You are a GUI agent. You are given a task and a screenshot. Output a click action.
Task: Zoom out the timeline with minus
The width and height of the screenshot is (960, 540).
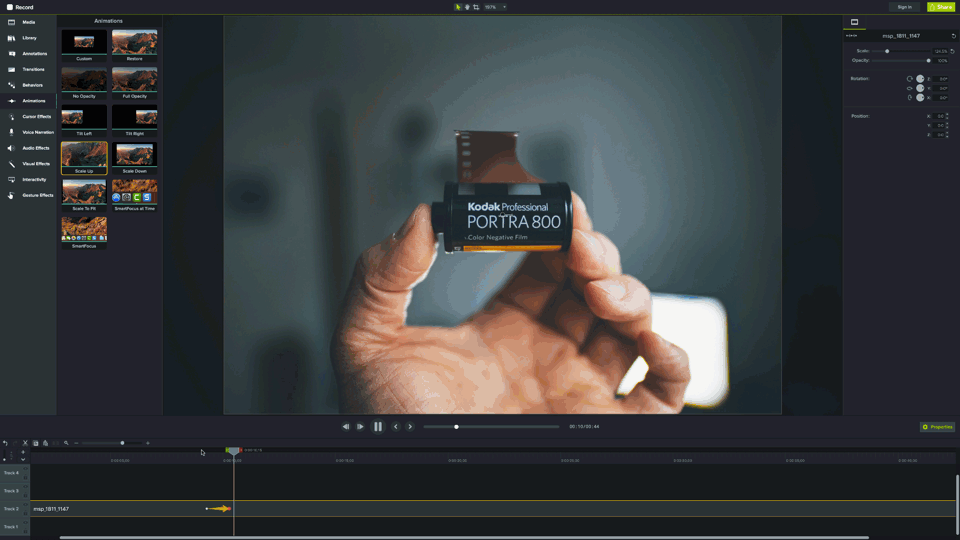76,443
